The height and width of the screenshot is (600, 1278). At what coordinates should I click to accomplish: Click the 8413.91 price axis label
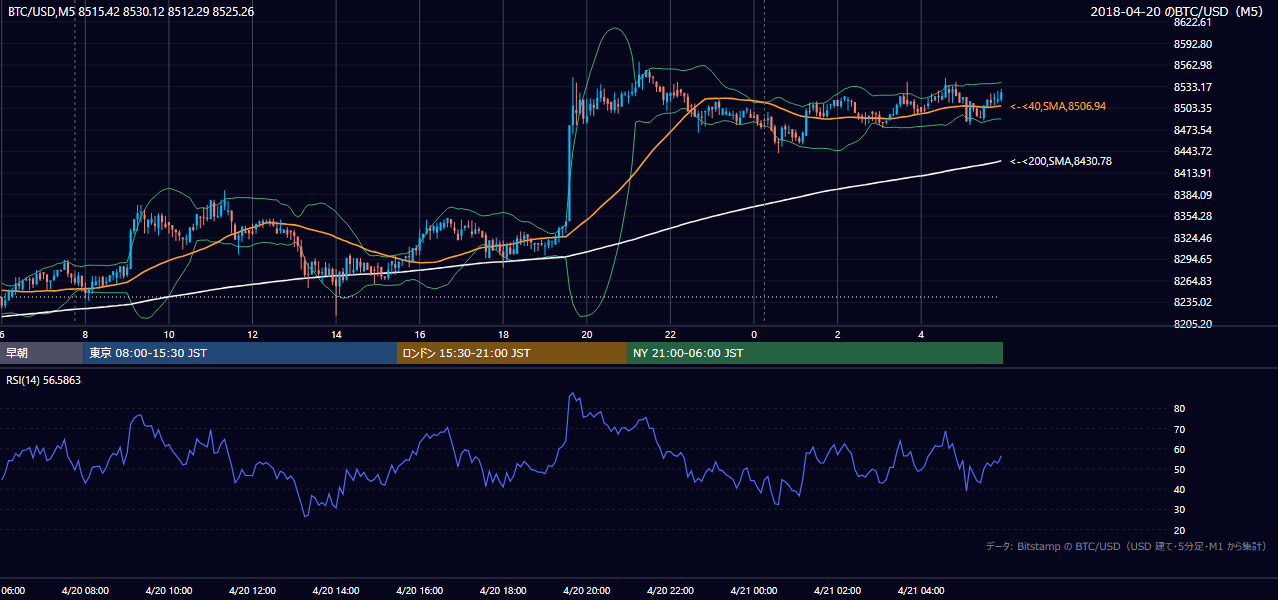tap(1193, 173)
